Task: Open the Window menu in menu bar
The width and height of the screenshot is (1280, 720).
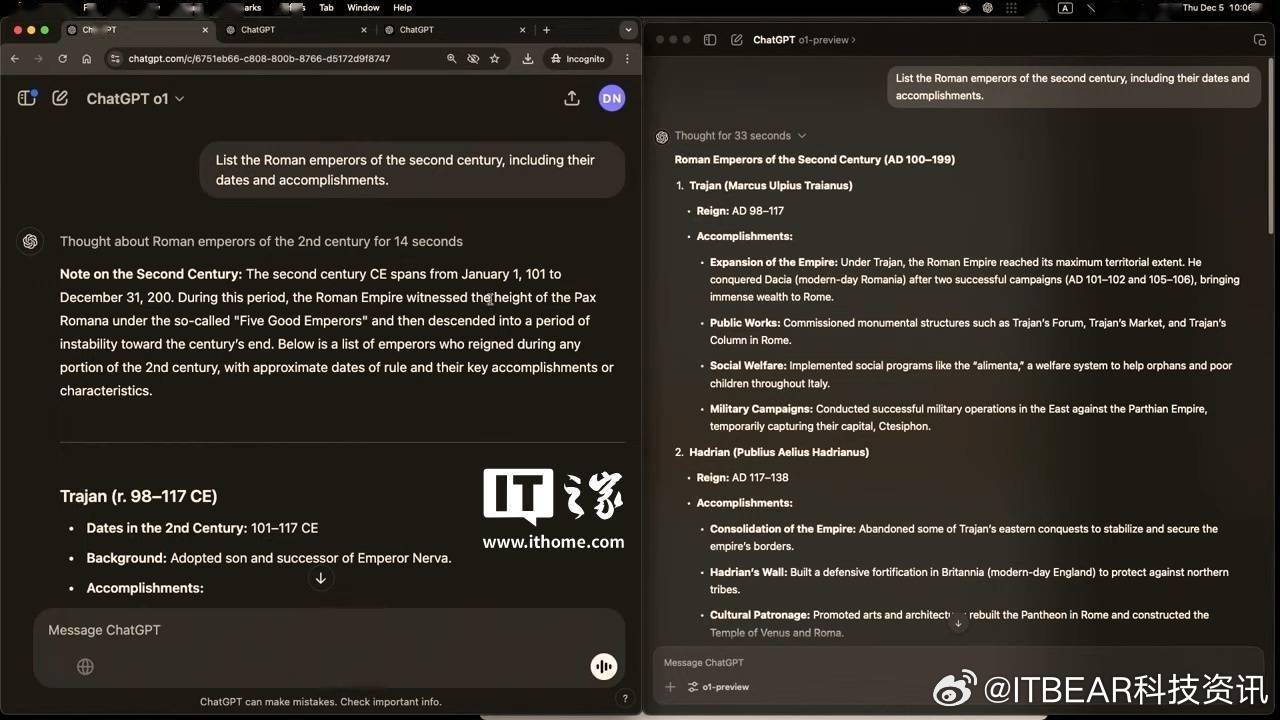Action: 363,7
